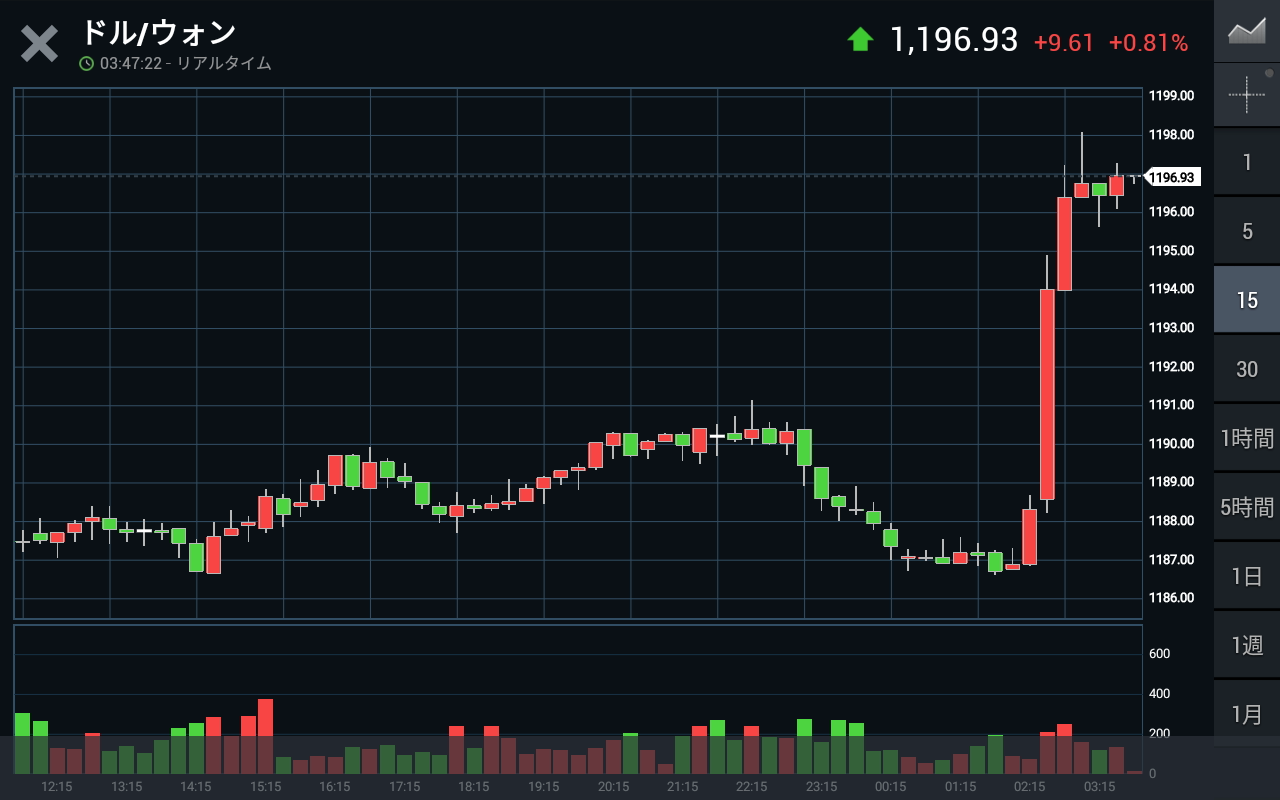Screen dimensions: 1280x800
Task: Open the chart type area icon
Action: click(1247, 31)
